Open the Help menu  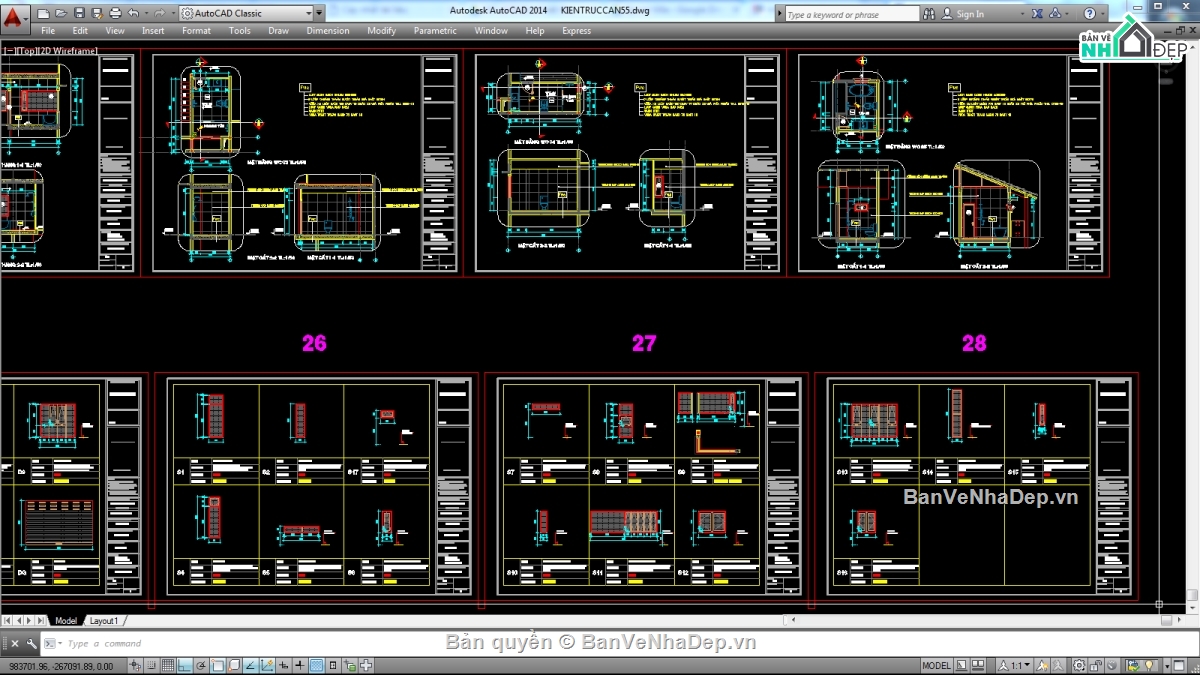tap(535, 30)
